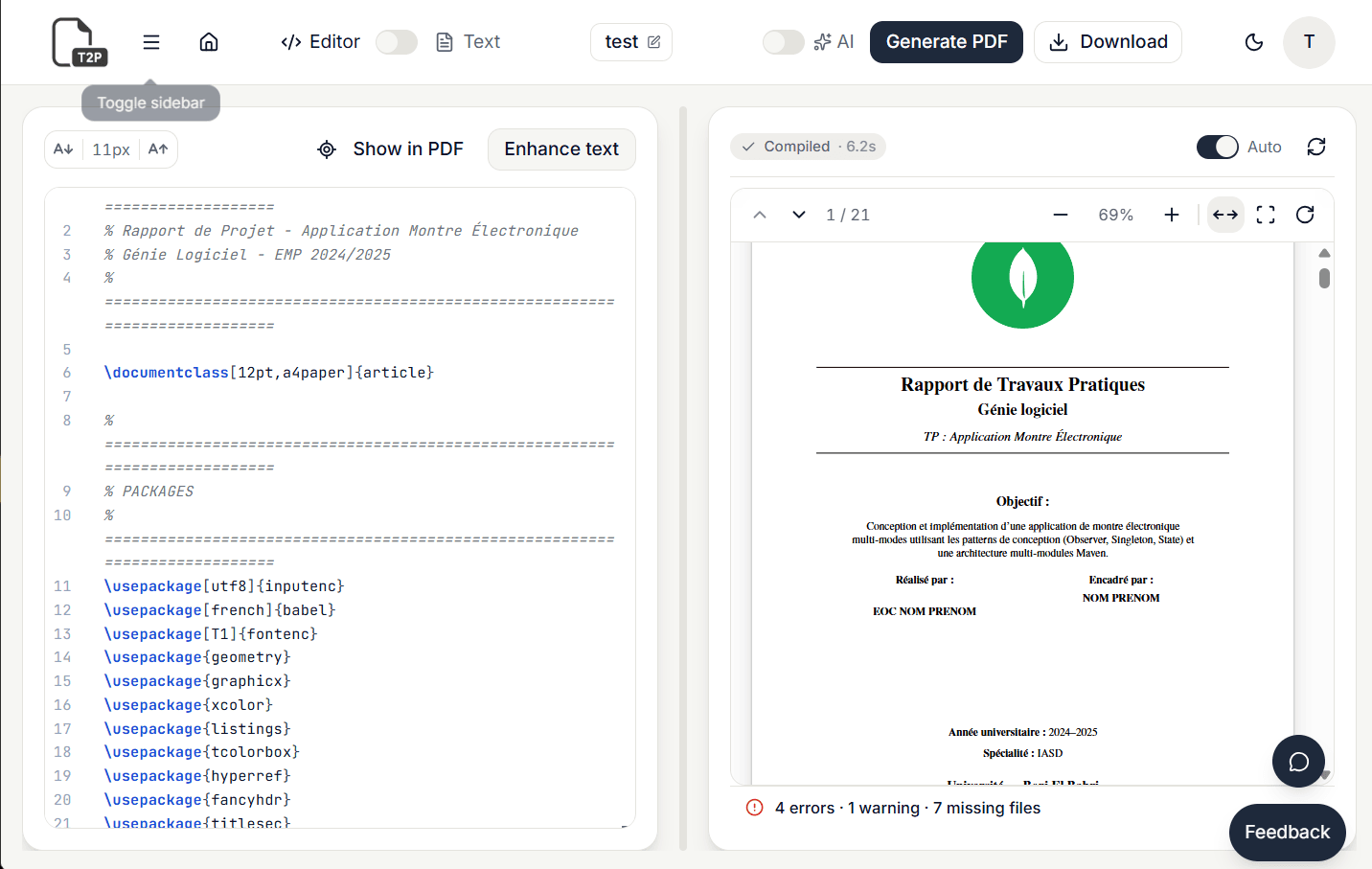Click the \usepackage{hyperref} code line
Screen dimensions: 1372x869
point(197,776)
